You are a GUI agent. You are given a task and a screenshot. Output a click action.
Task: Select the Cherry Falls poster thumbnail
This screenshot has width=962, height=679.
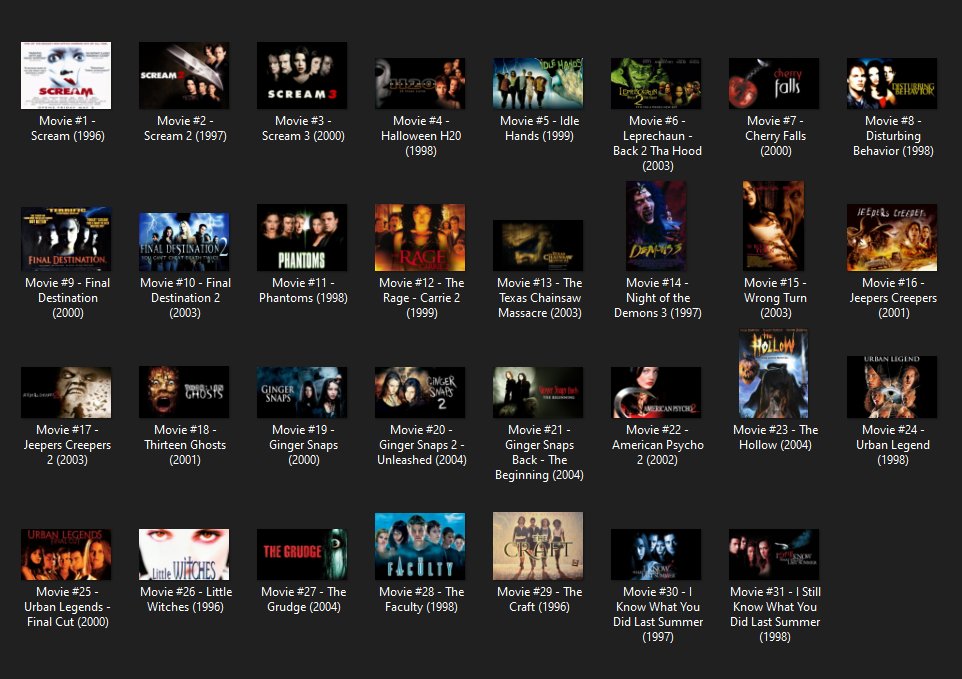(774, 83)
